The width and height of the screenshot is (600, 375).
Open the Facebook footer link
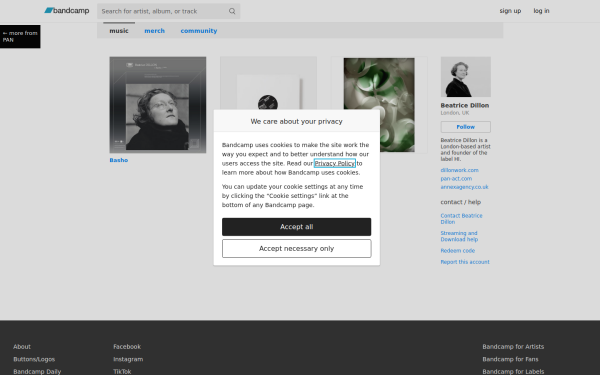[127, 347]
